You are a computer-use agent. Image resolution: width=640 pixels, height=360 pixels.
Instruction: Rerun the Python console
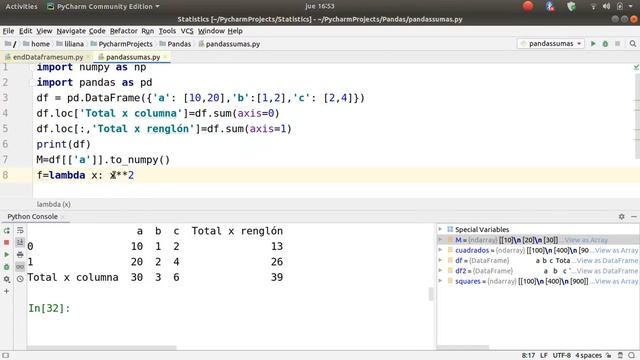(7, 231)
